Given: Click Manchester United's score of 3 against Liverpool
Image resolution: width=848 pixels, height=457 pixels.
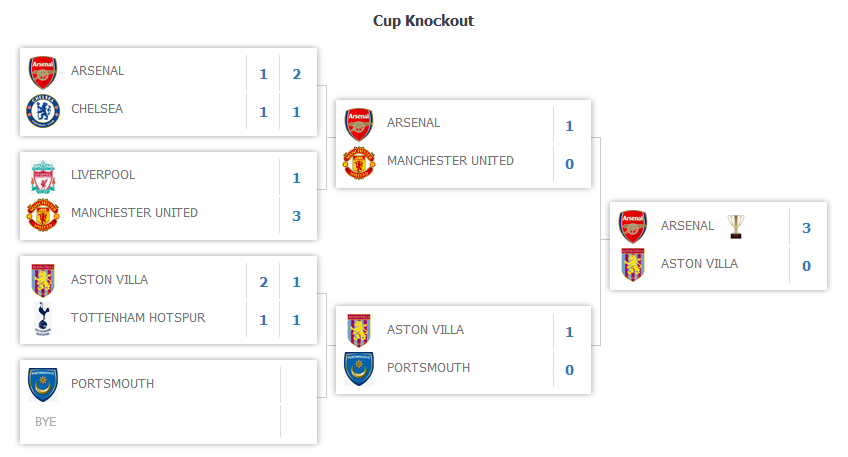Looking at the screenshot, I should [x=297, y=216].
